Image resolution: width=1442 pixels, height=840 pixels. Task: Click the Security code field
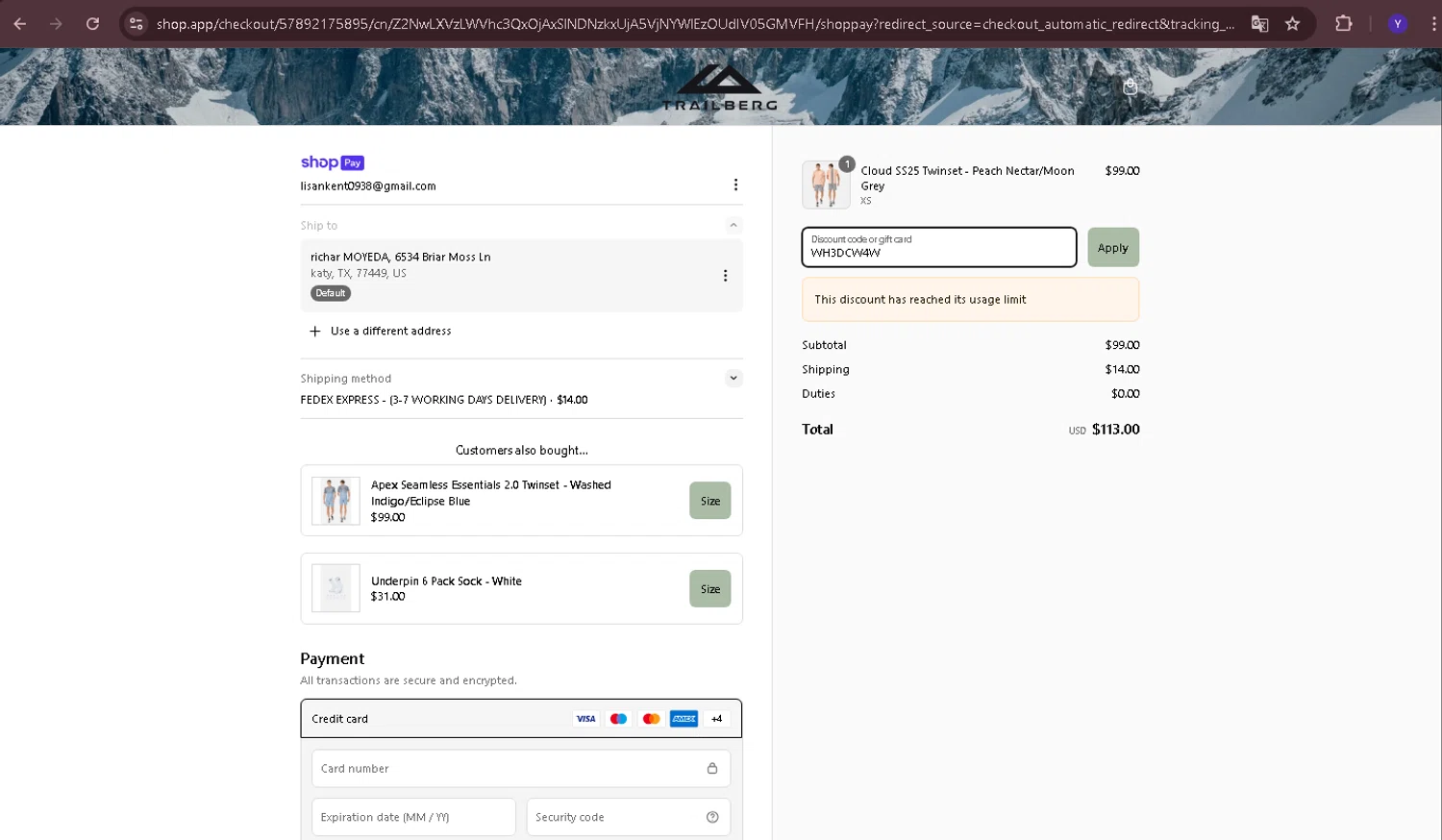[x=629, y=817]
